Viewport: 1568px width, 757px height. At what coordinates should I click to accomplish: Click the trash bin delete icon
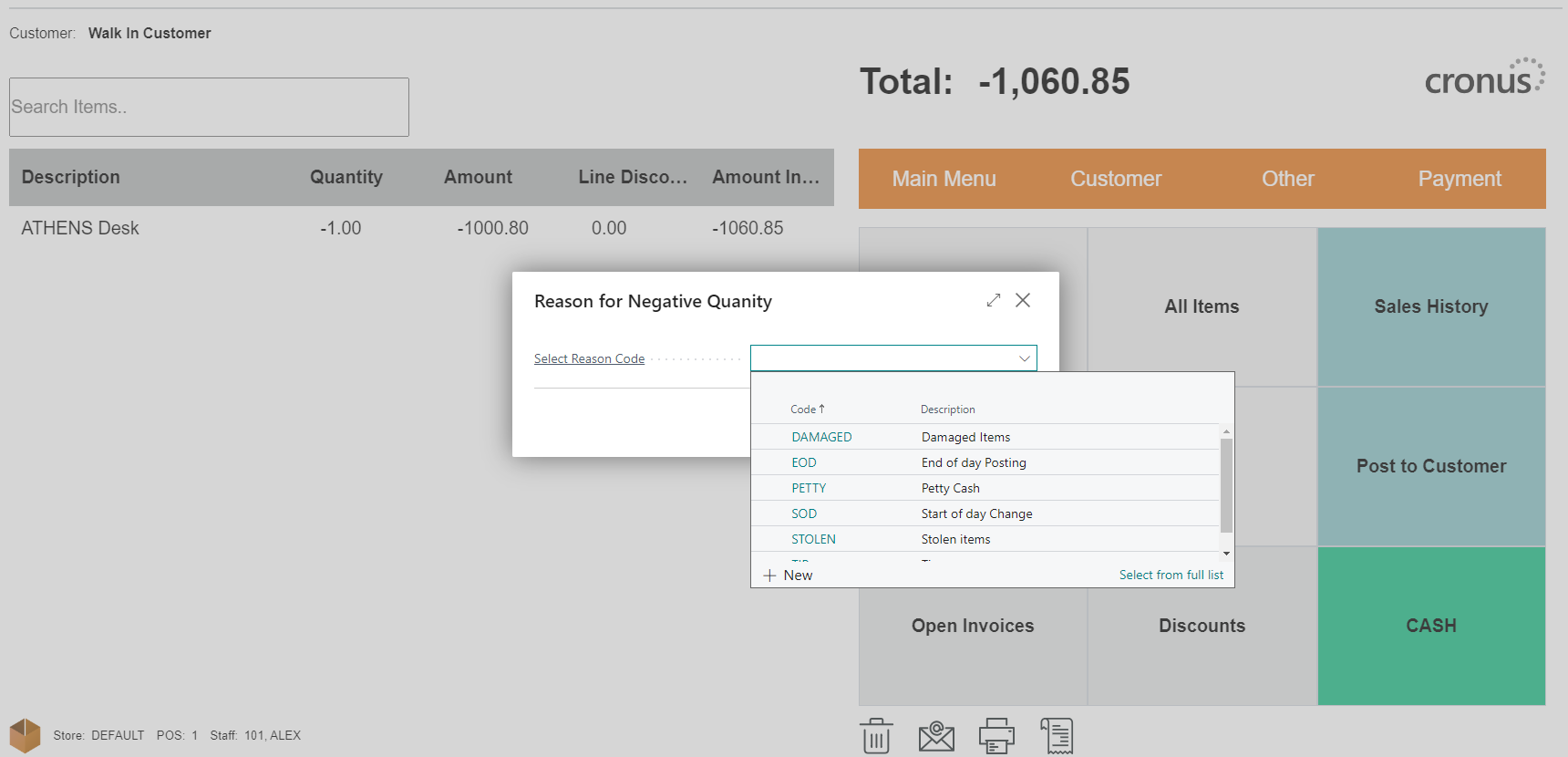click(875, 736)
